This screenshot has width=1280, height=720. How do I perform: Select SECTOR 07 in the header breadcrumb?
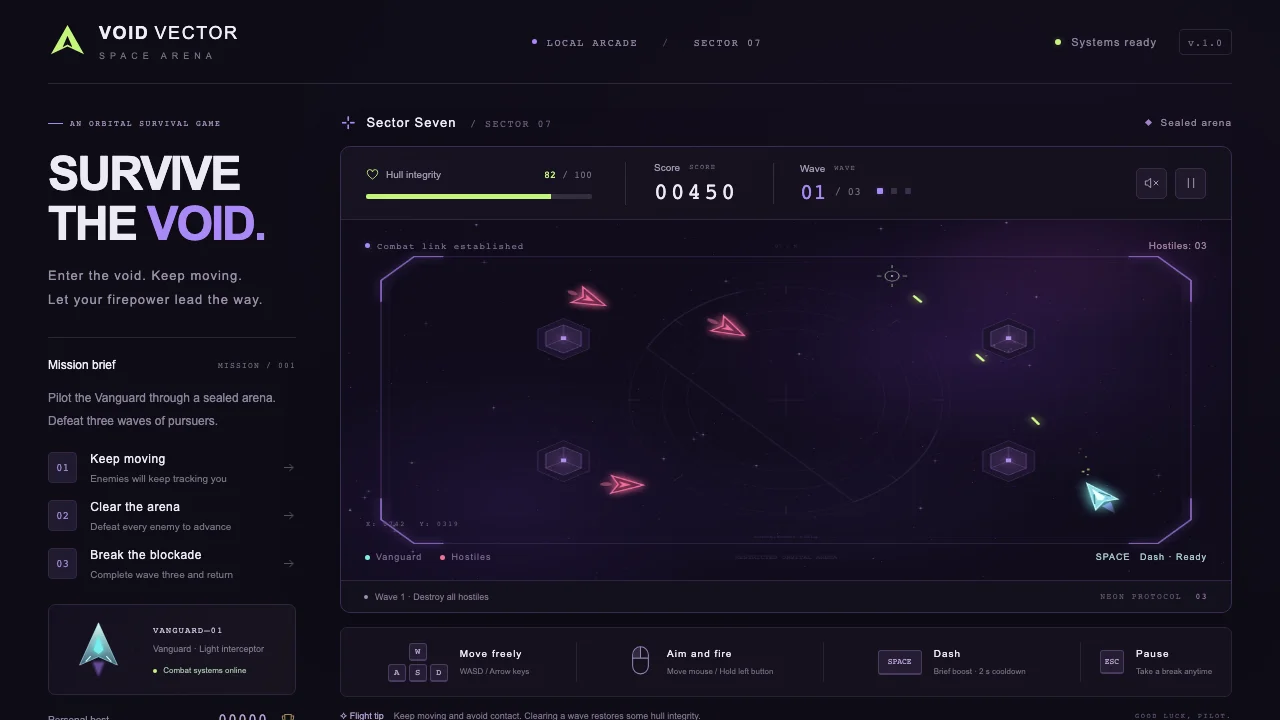727,43
